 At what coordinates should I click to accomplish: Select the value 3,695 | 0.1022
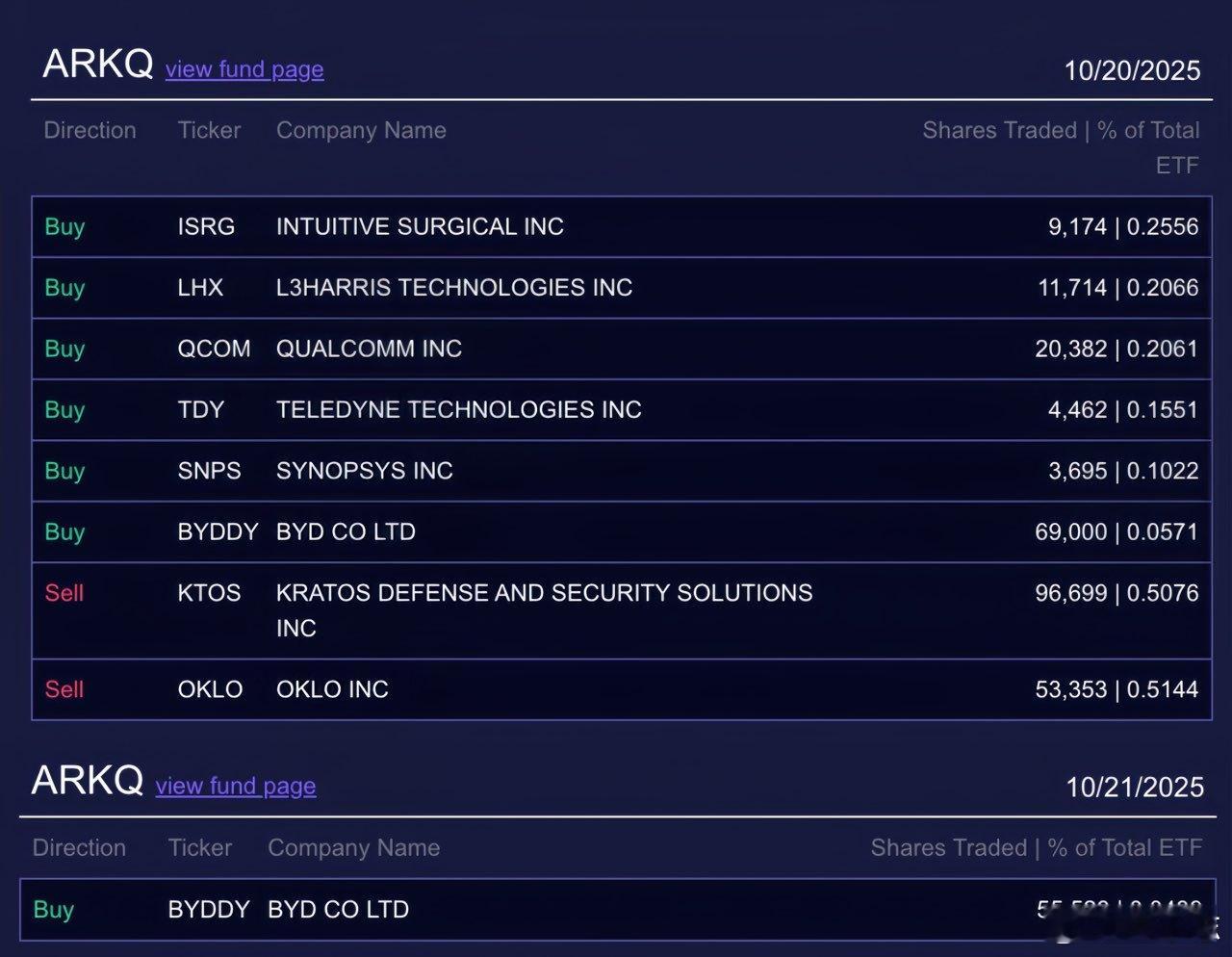(x=1123, y=471)
